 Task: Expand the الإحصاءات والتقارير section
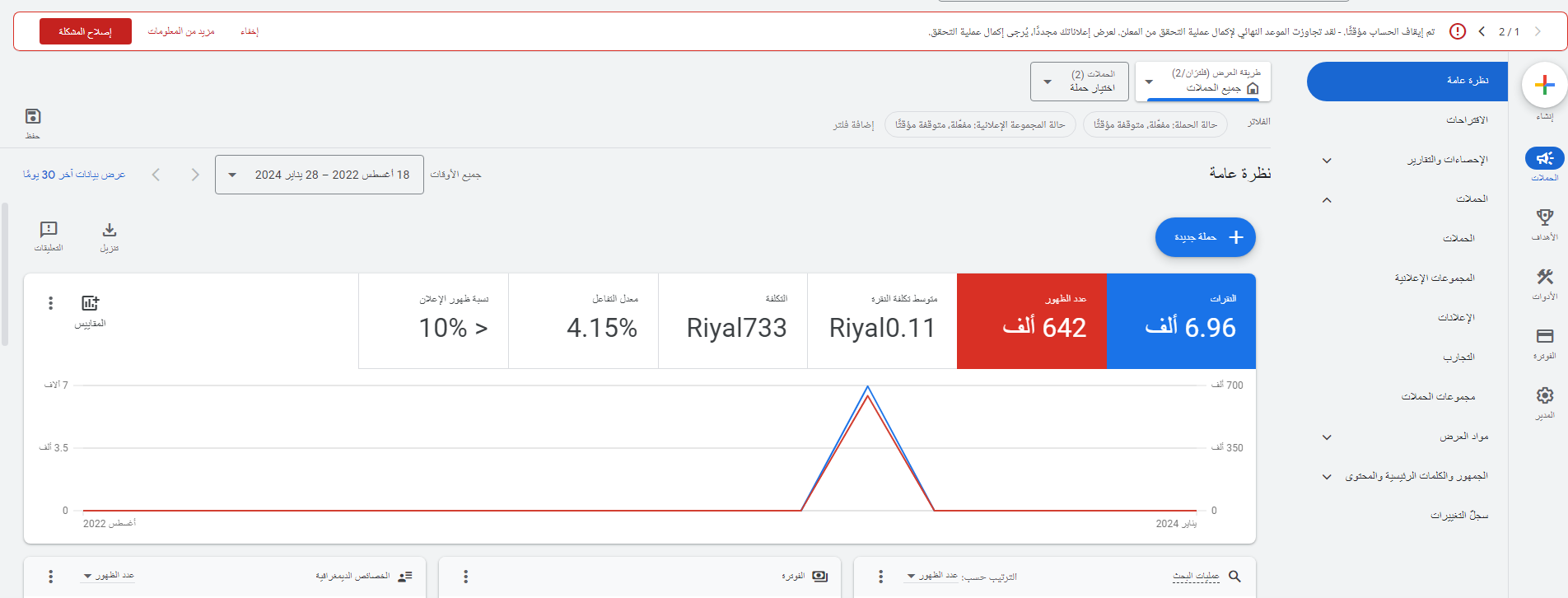[x=1327, y=160]
